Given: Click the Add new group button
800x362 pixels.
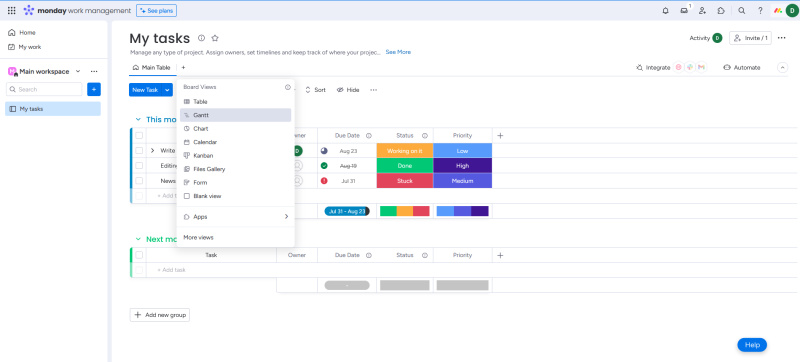Looking at the screenshot, I should pyautogui.click(x=160, y=315).
